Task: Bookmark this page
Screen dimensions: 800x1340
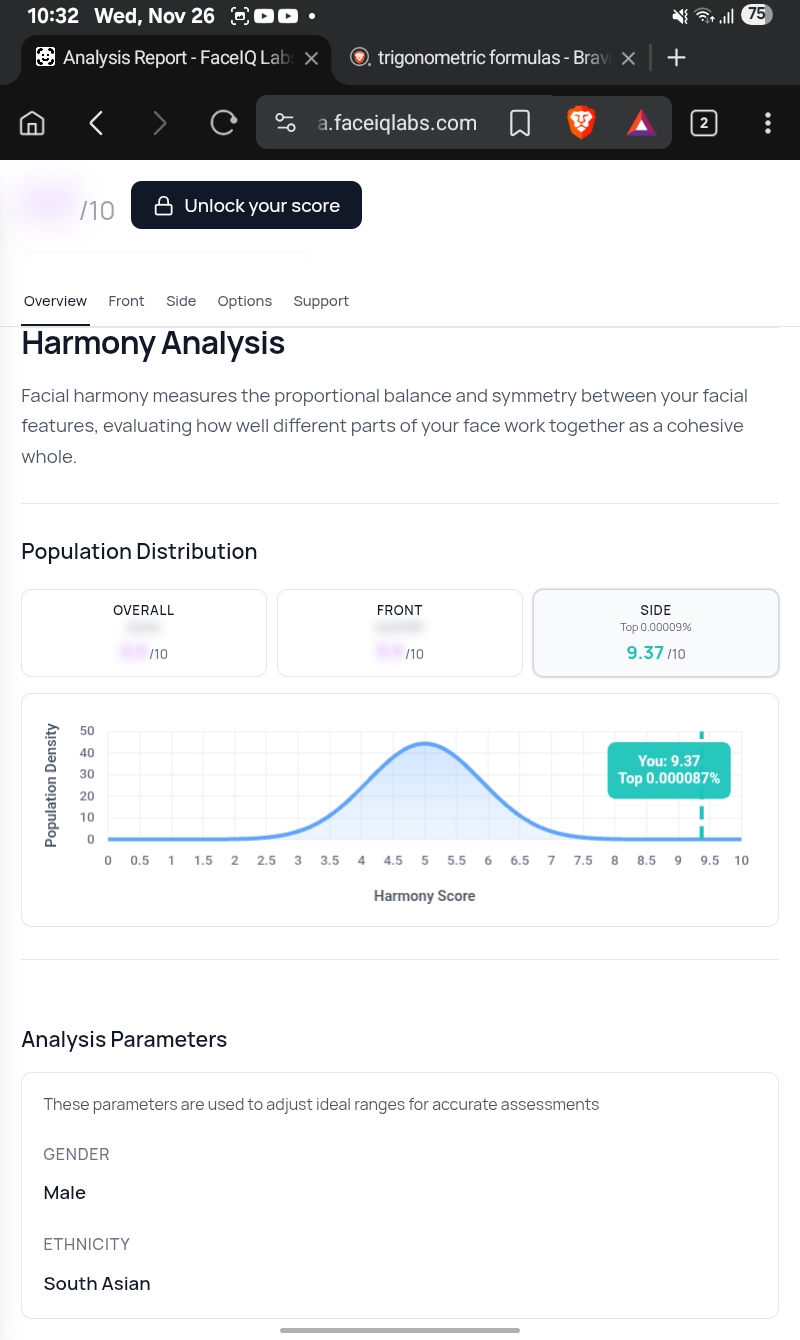Action: (x=519, y=123)
